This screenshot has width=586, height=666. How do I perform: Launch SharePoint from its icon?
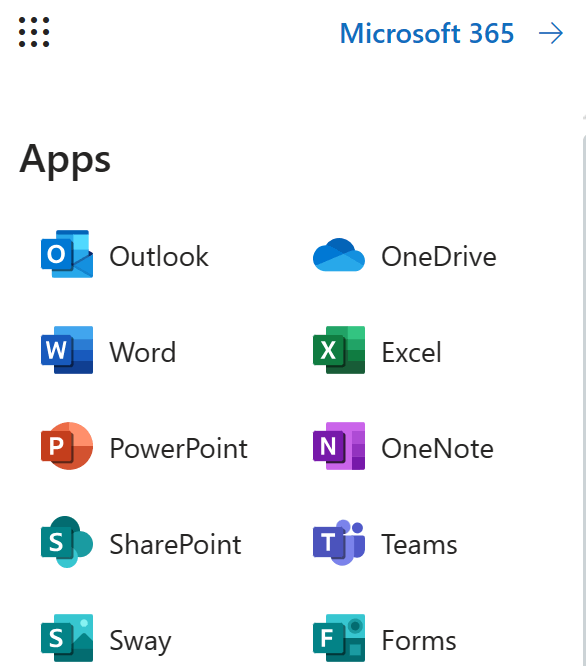point(67,542)
